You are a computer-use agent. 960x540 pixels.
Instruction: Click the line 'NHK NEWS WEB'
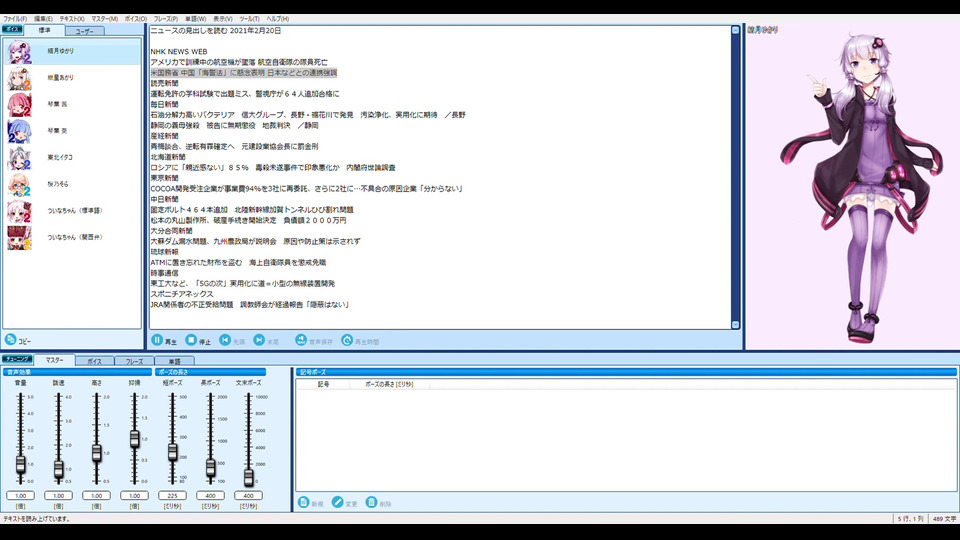pyautogui.click(x=179, y=52)
